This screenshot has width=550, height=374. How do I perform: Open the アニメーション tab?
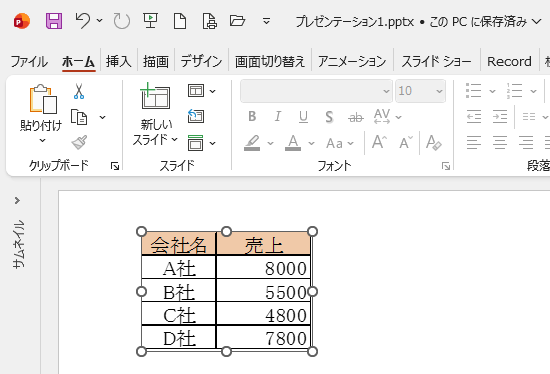click(352, 61)
